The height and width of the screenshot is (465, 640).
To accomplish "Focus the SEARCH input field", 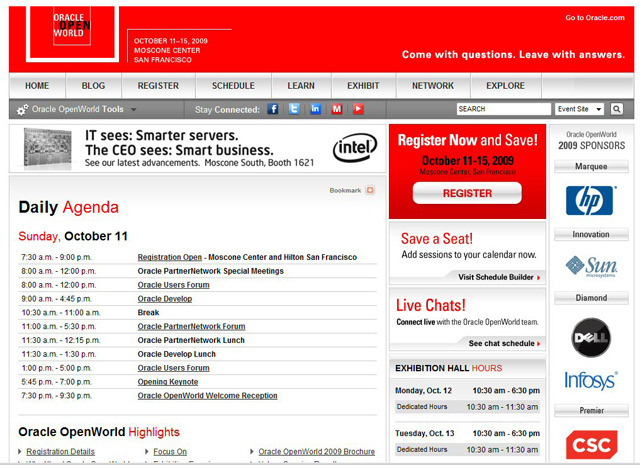I will (x=504, y=109).
